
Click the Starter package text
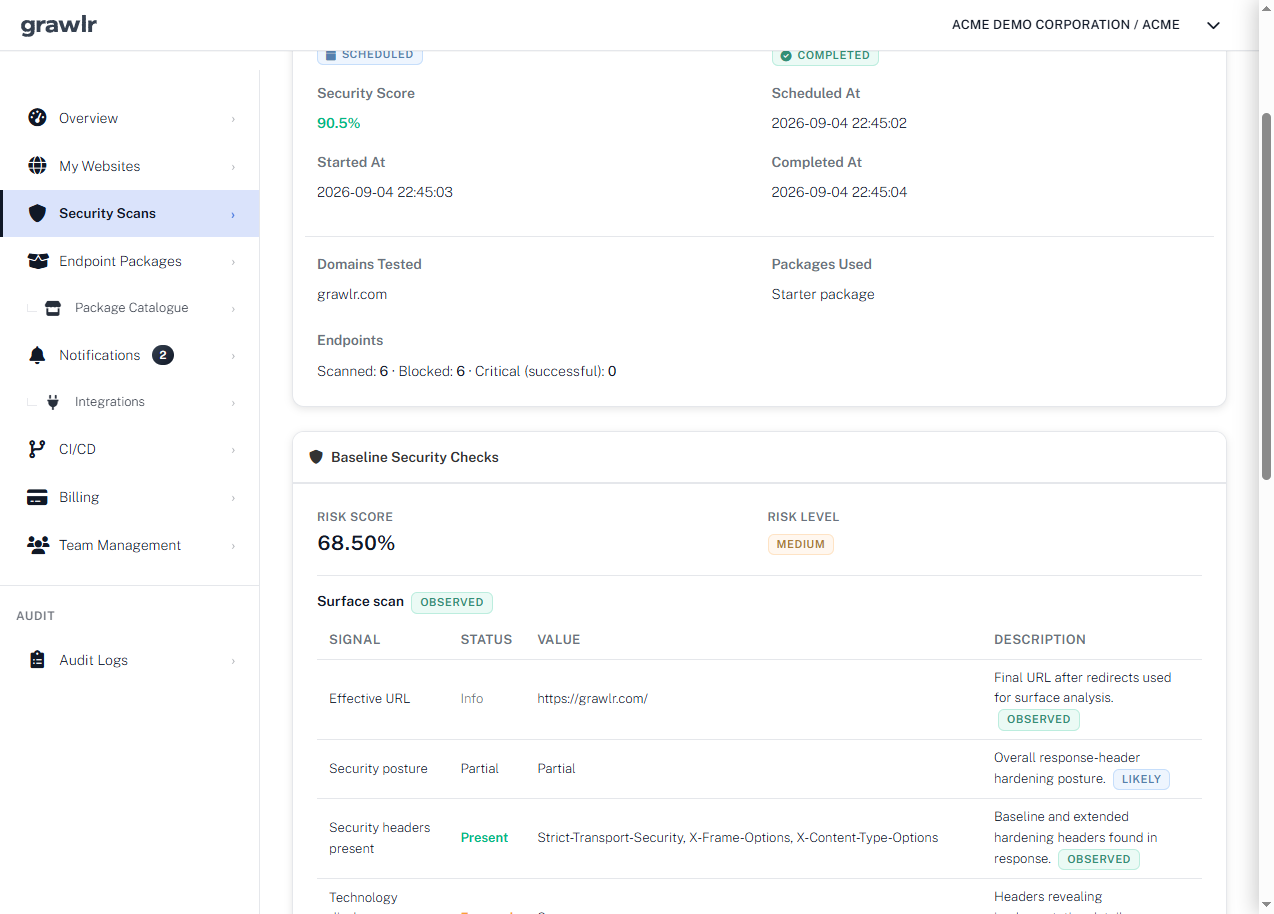823,294
